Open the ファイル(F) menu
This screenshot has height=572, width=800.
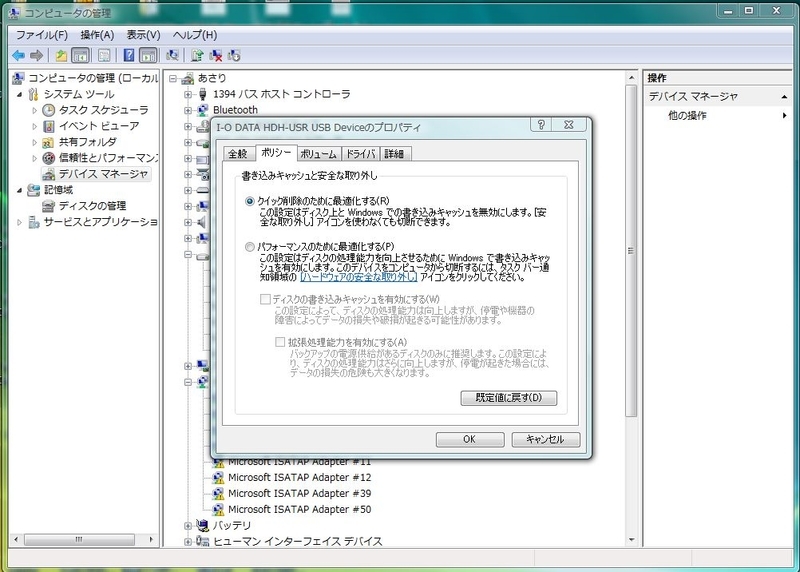42,35
